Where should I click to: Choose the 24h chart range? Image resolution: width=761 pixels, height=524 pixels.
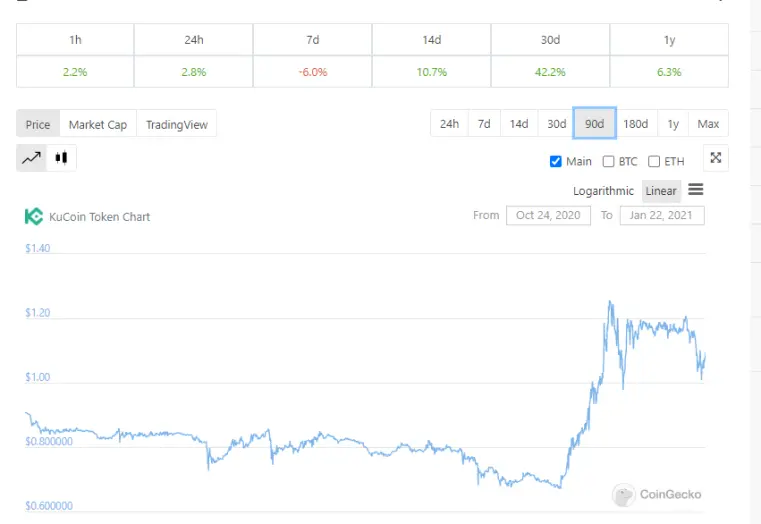tap(449, 124)
